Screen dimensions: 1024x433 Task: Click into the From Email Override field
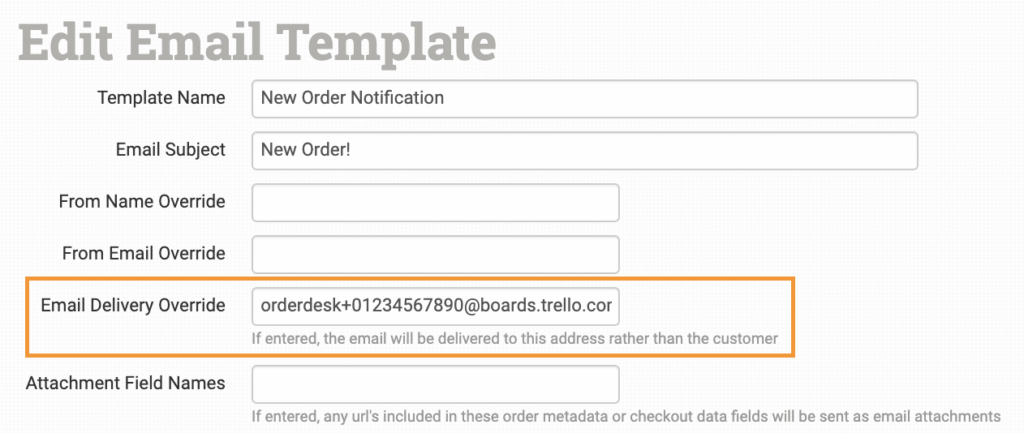(435, 254)
